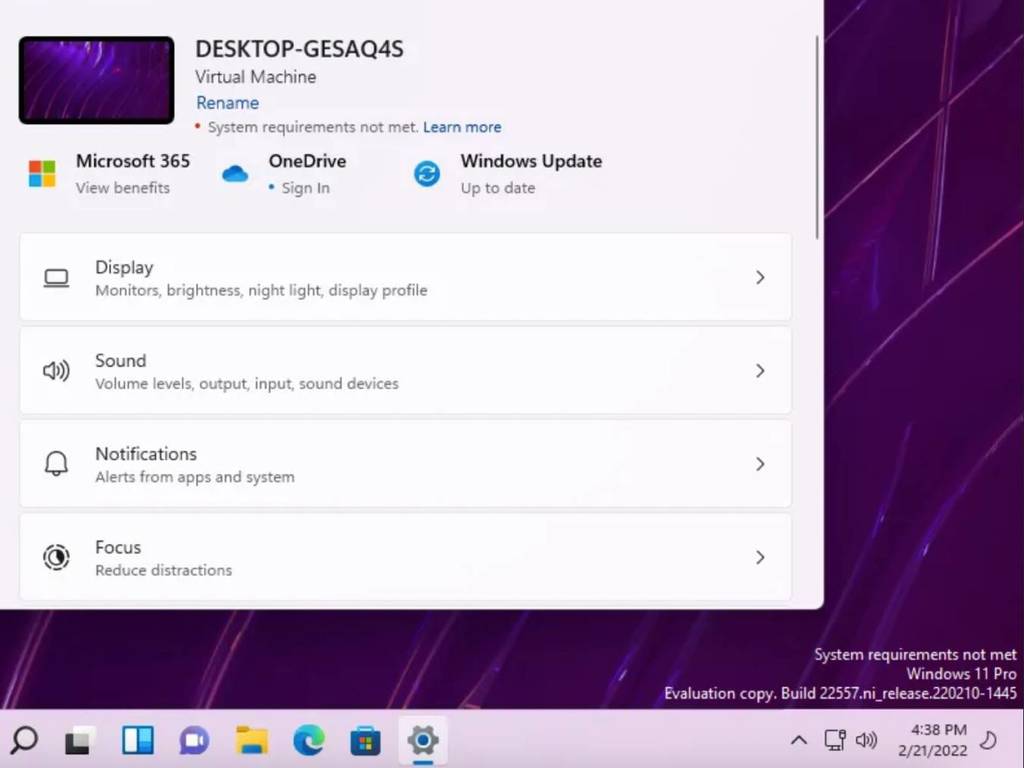The image size is (1024, 768).
Task: Click the Sound speaker icon in Settings
Action: tap(56, 371)
